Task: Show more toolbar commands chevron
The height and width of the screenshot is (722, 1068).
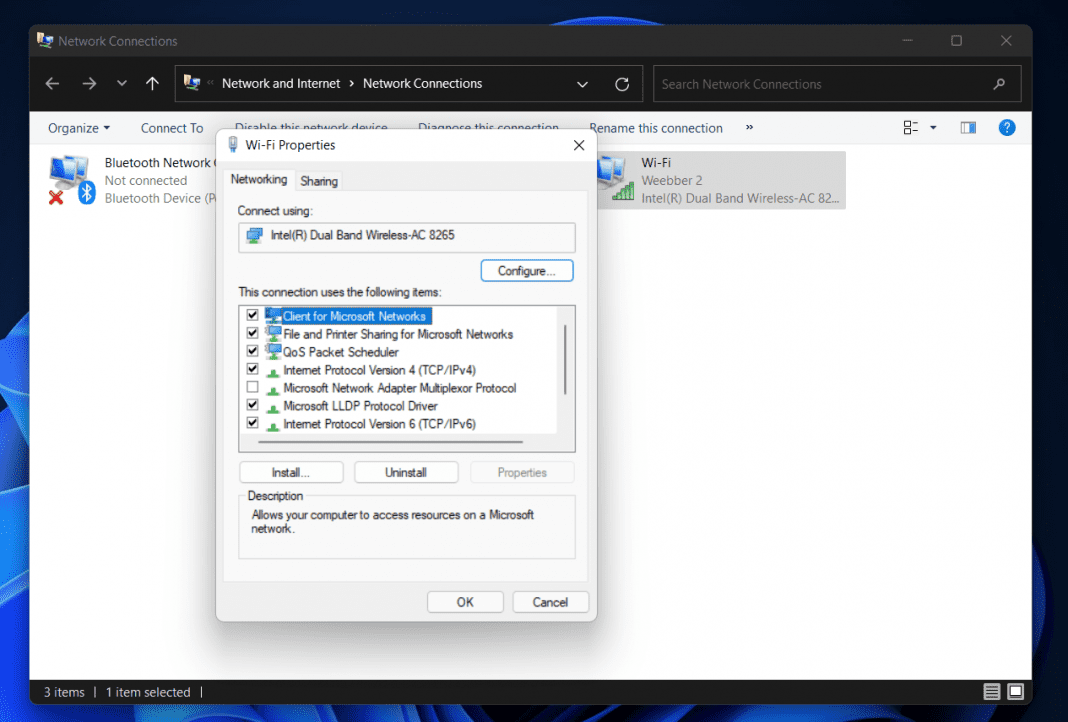Action: 749,127
